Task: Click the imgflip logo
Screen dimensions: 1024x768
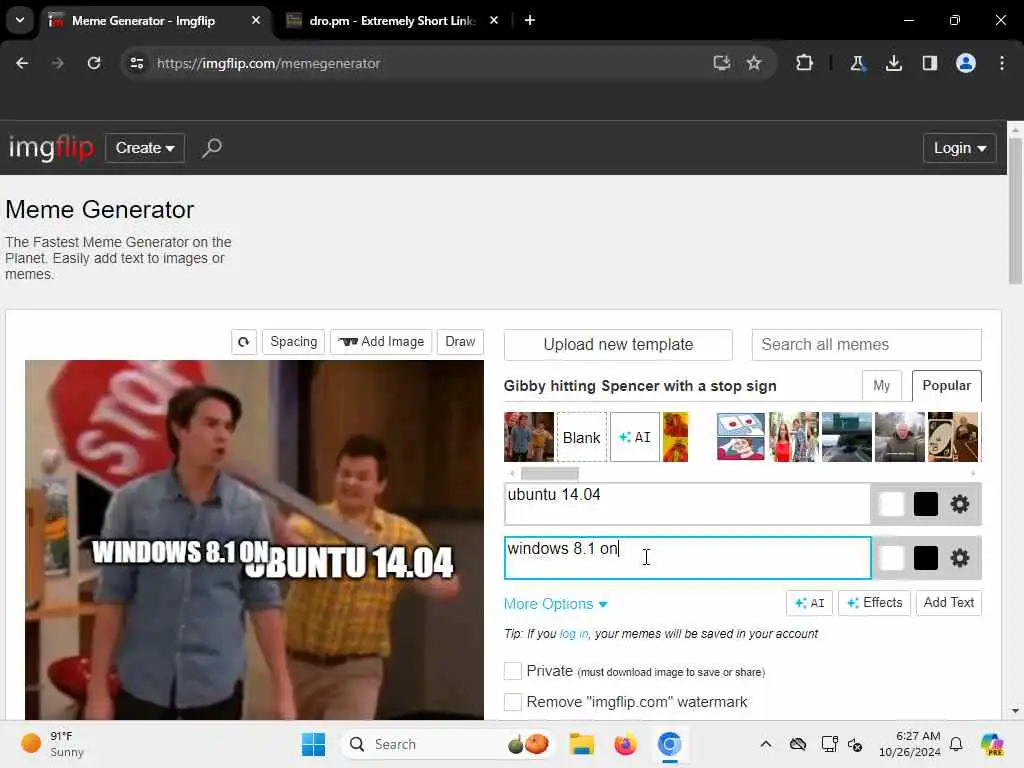Action: (x=51, y=148)
